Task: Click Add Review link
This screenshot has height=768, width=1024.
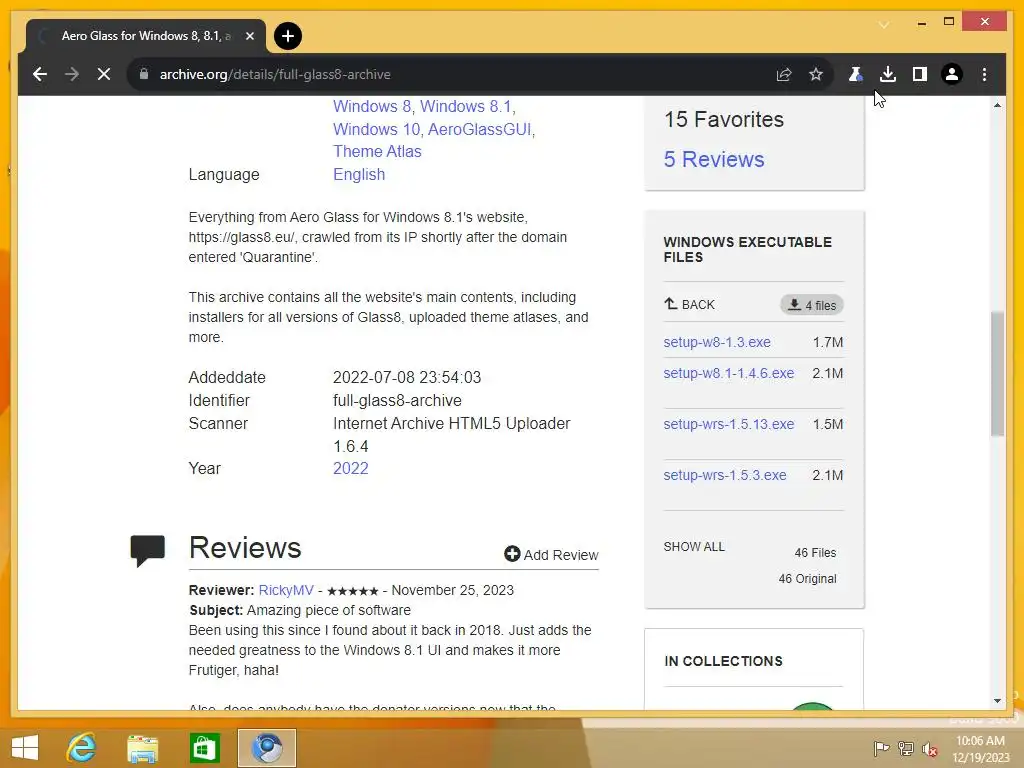Action: pyautogui.click(x=551, y=554)
